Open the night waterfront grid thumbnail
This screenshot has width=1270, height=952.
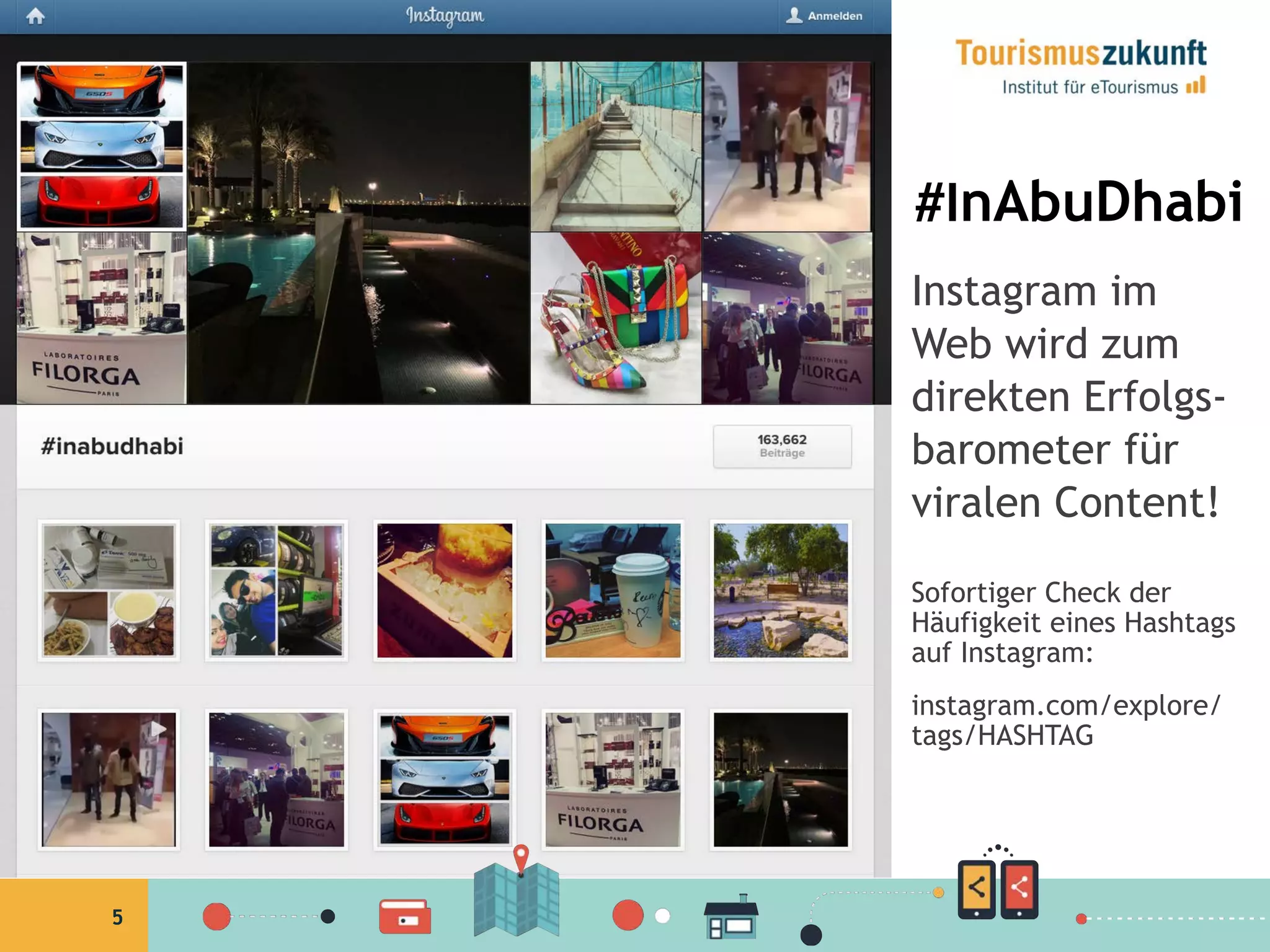781,780
